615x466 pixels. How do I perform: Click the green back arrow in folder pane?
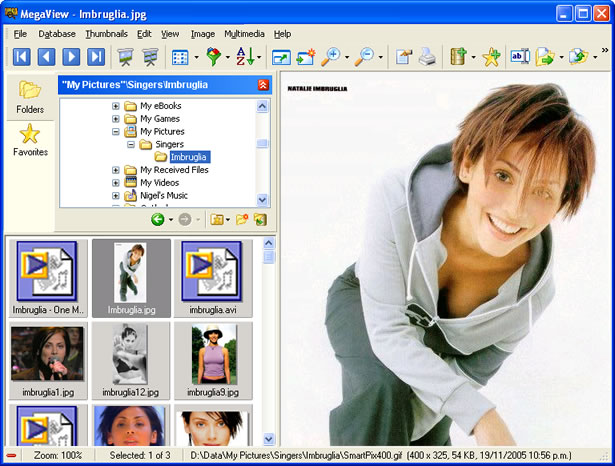(x=158, y=219)
